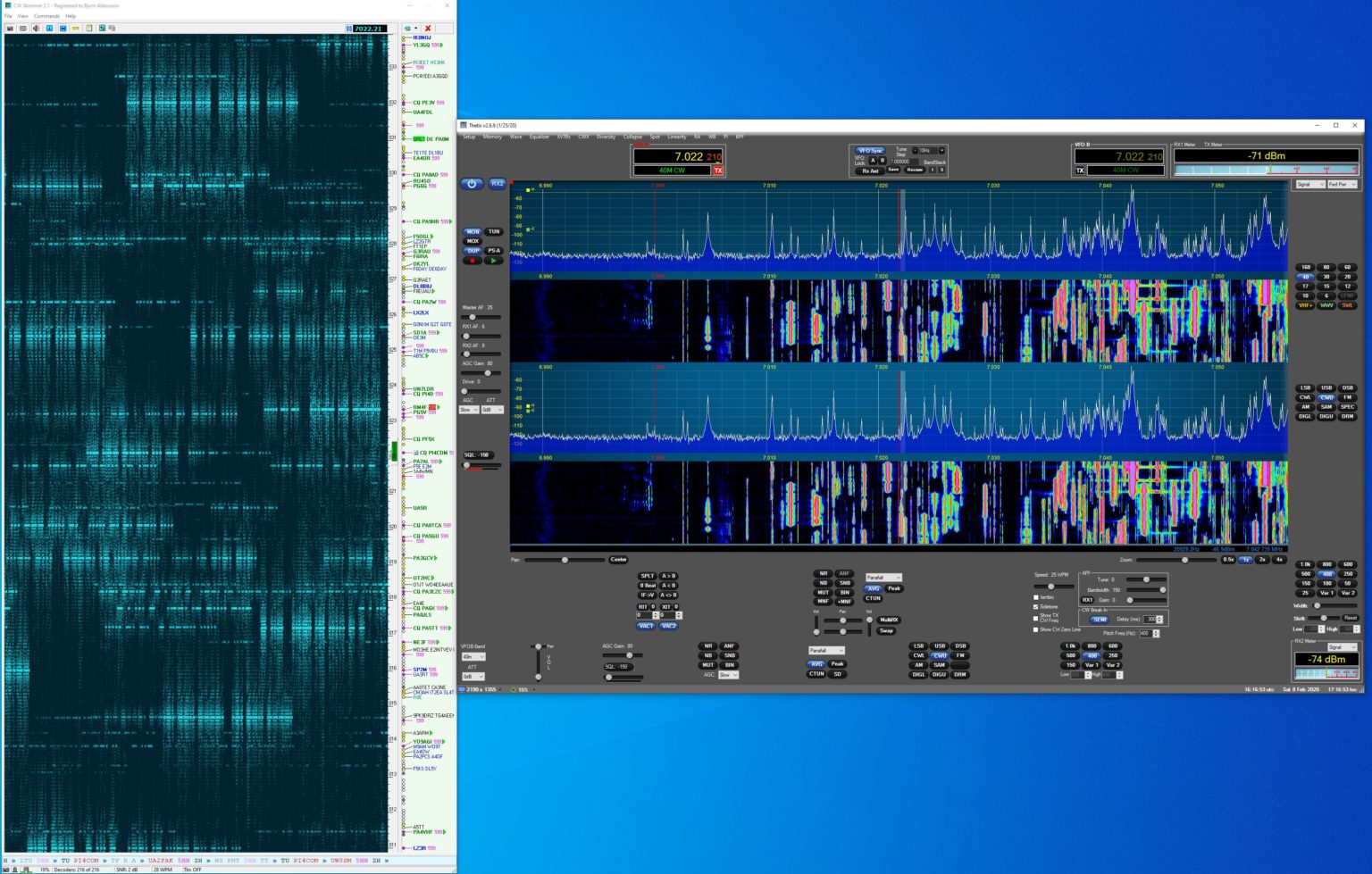The height and width of the screenshot is (874, 1372).
Task: Open the Setup menu in Thetis
Action: pyautogui.click(x=469, y=137)
